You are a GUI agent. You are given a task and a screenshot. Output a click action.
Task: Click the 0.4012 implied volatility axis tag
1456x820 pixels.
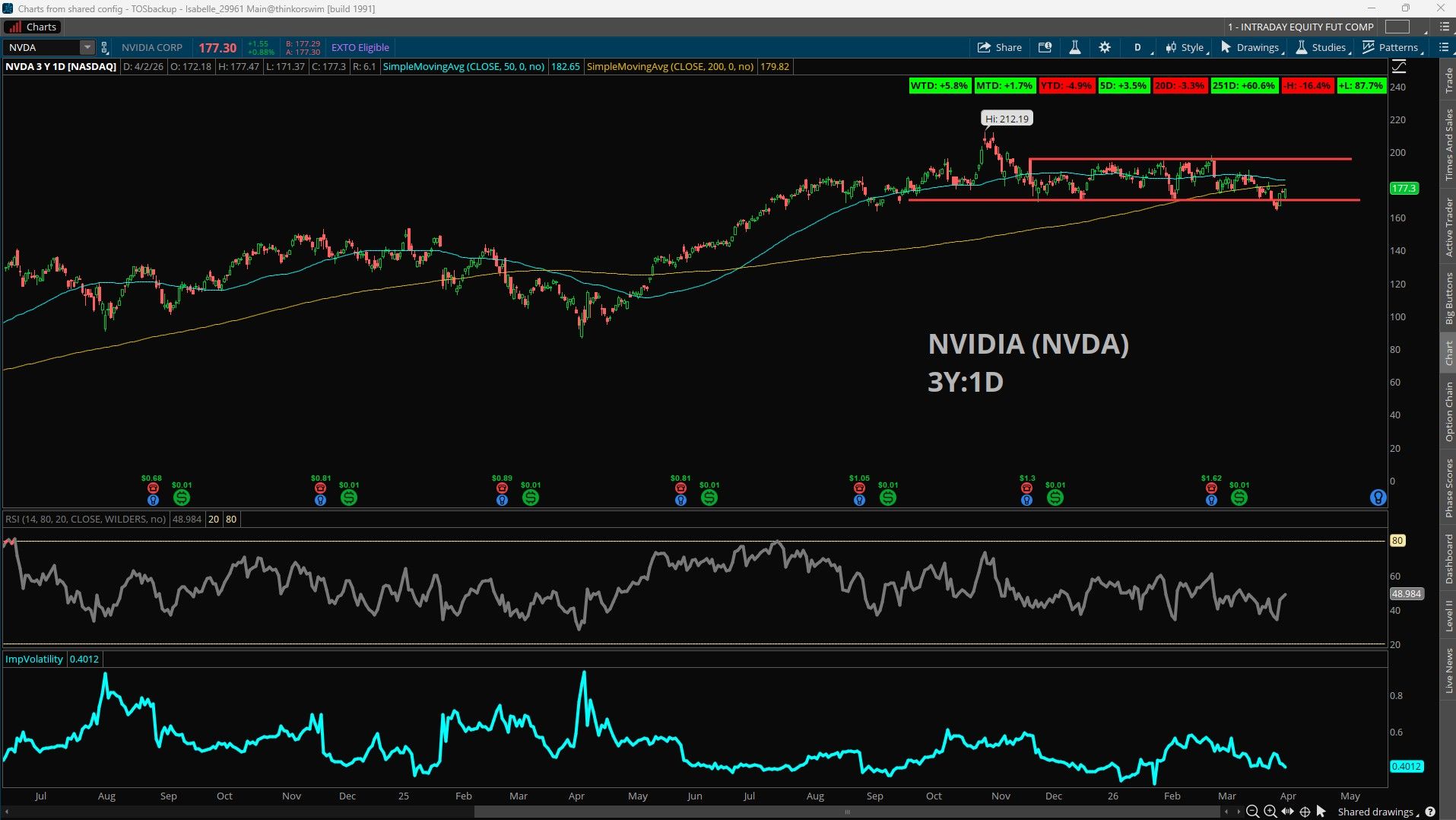pyautogui.click(x=1407, y=766)
